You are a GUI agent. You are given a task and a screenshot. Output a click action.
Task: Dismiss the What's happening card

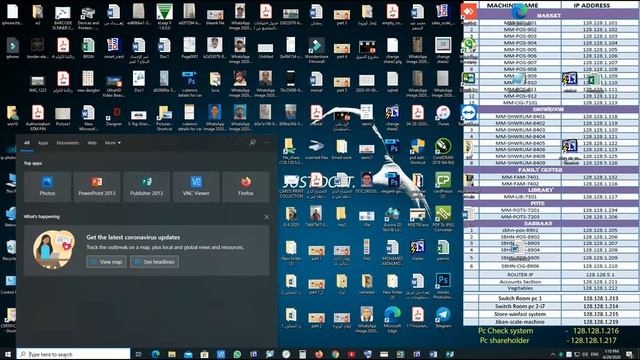[267, 217]
